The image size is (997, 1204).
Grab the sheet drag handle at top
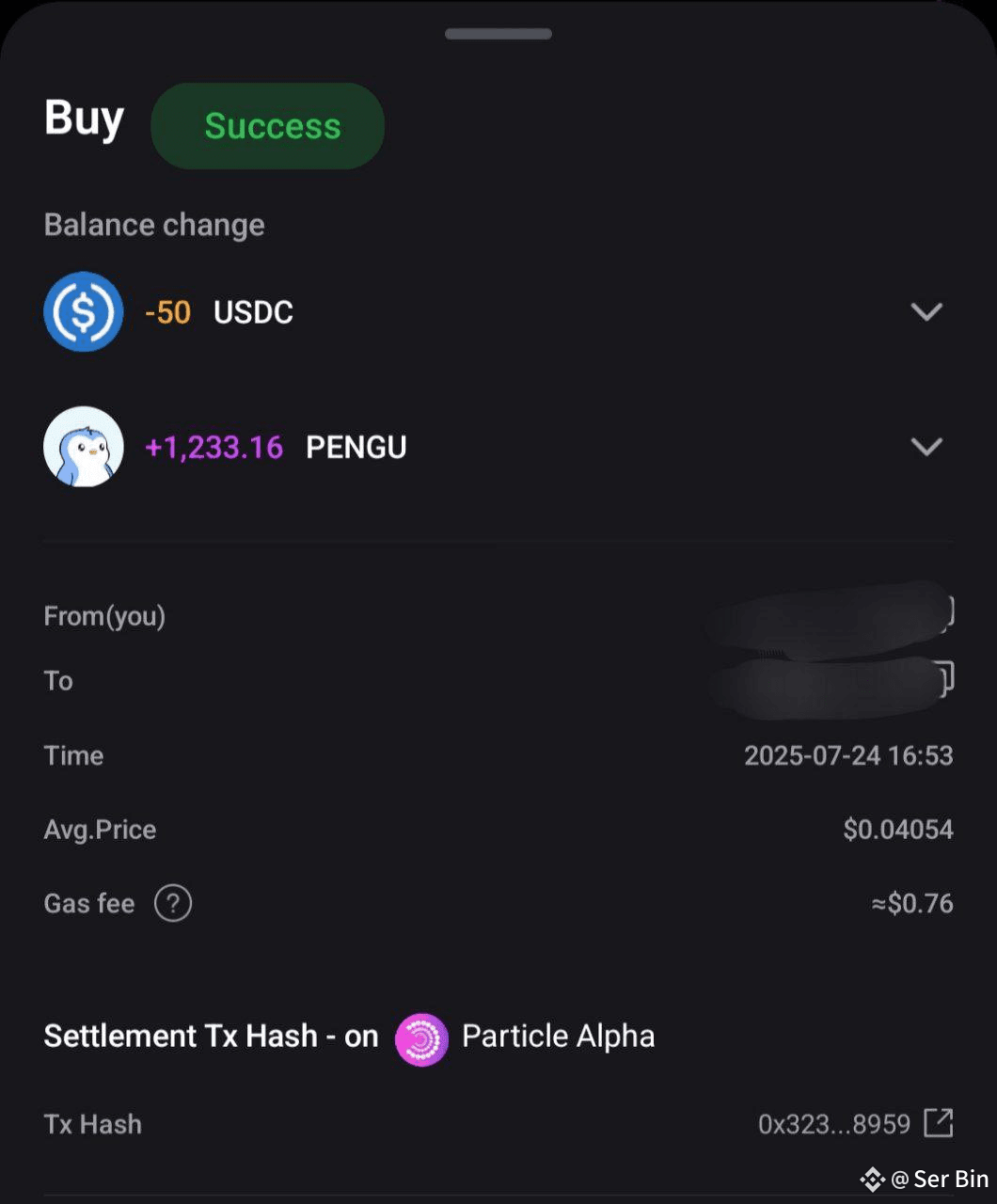(498, 34)
